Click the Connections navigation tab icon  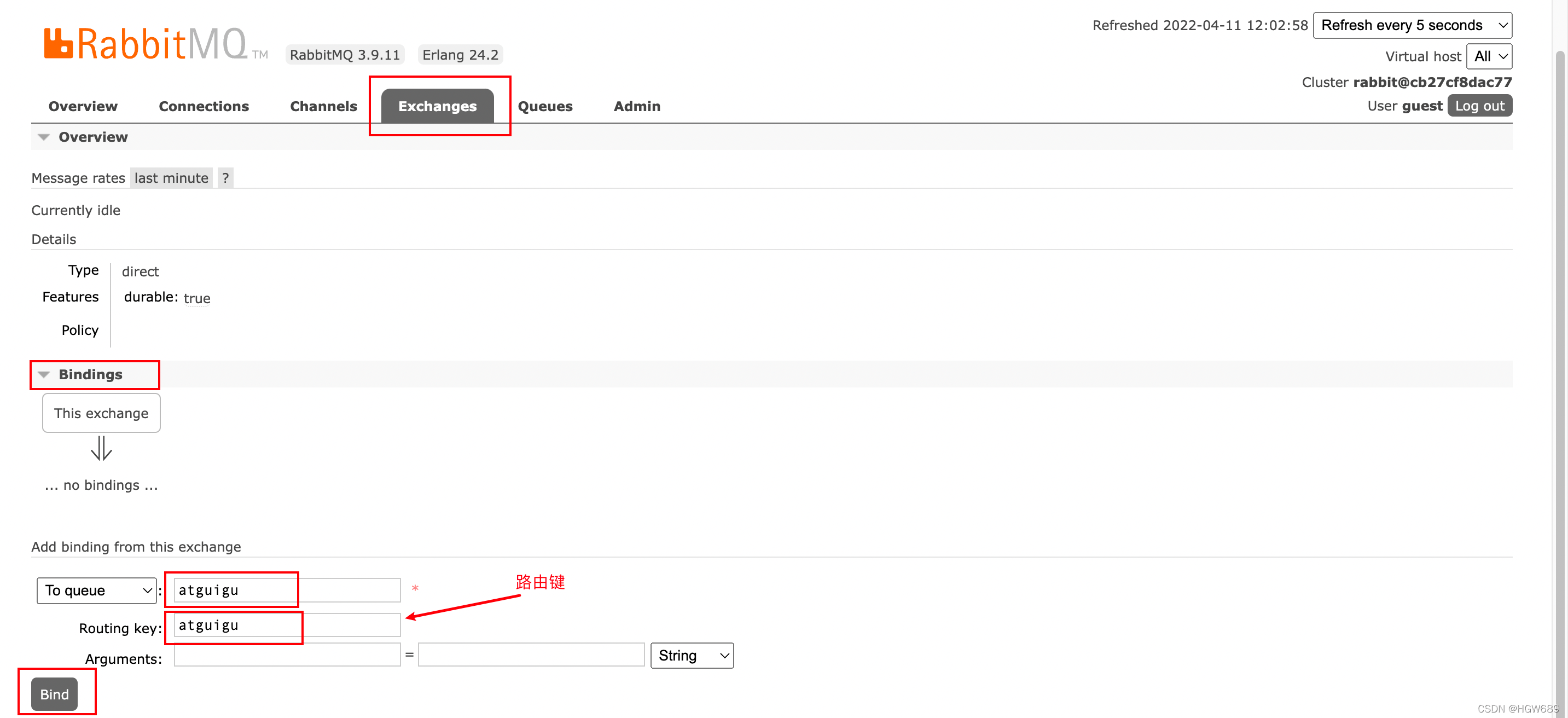203,105
